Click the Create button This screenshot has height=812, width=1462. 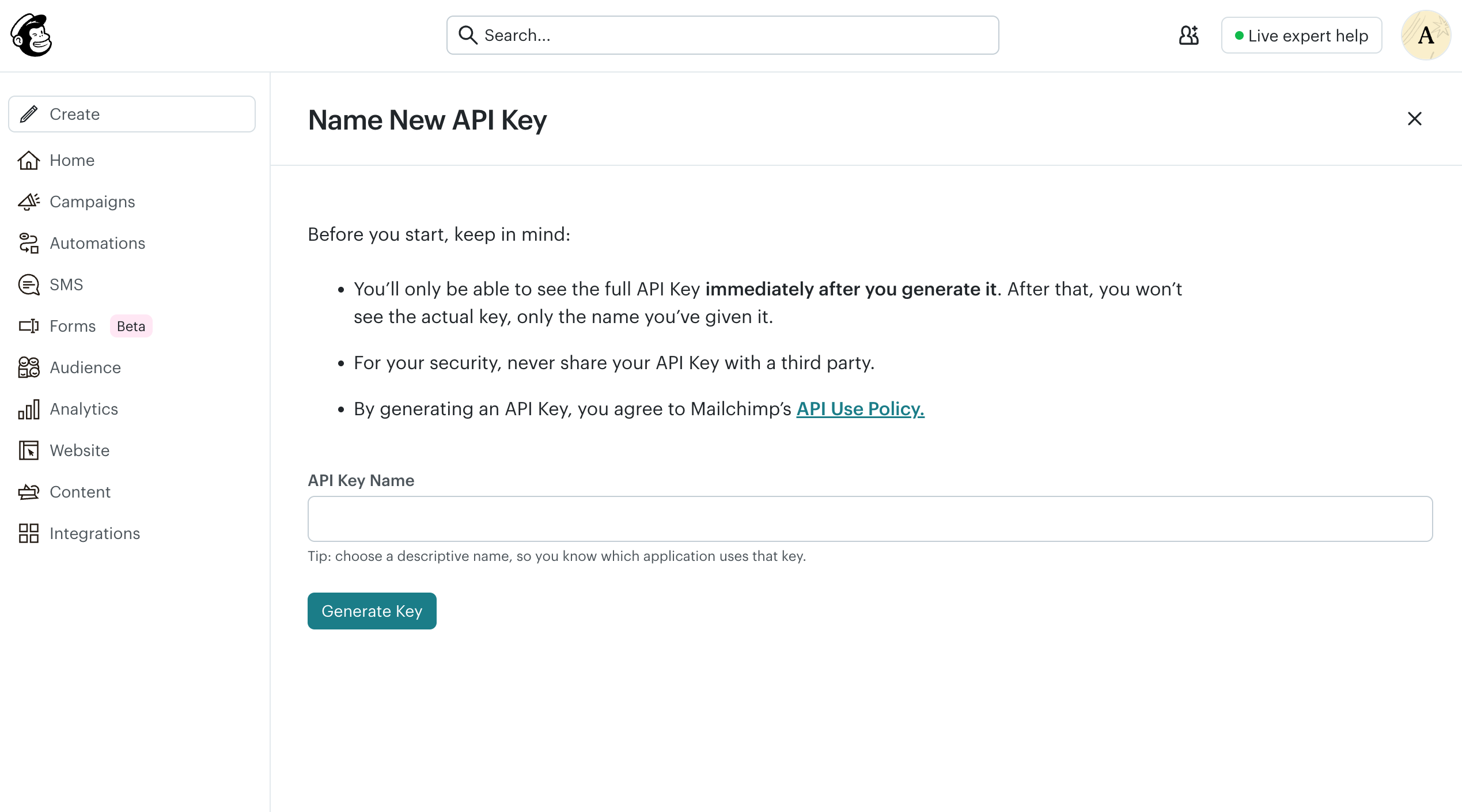(x=132, y=114)
